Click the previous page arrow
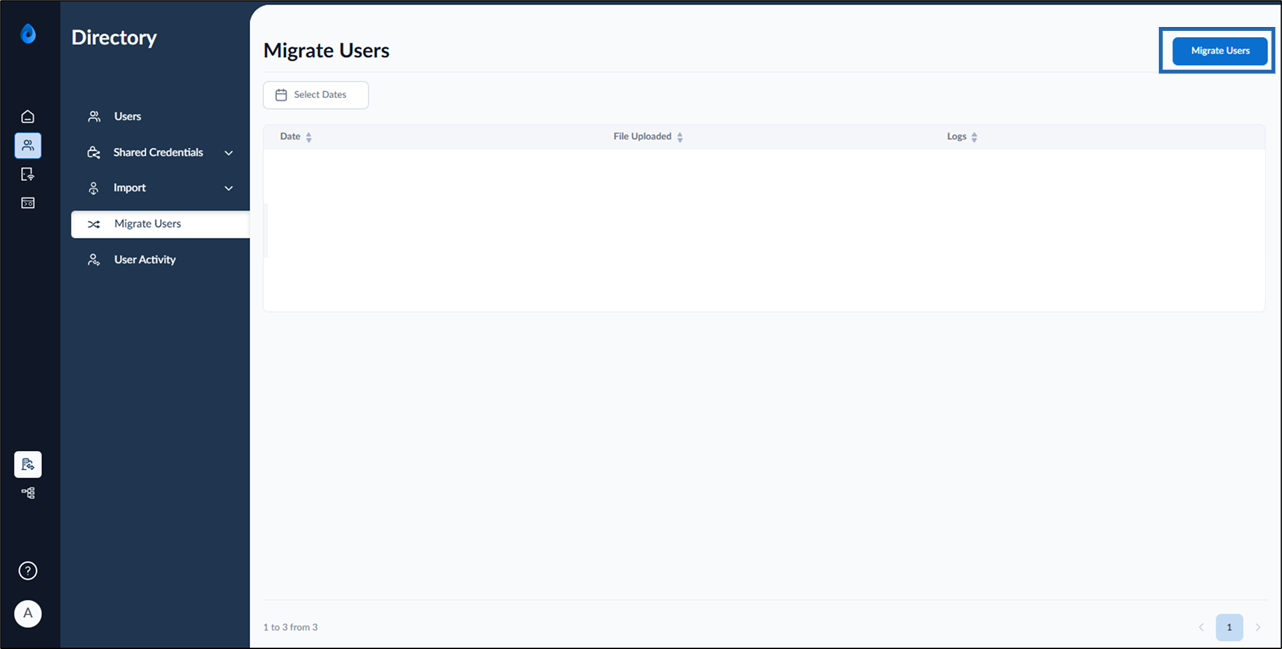The image size is (1282, 649). [x=1201, y=627]
